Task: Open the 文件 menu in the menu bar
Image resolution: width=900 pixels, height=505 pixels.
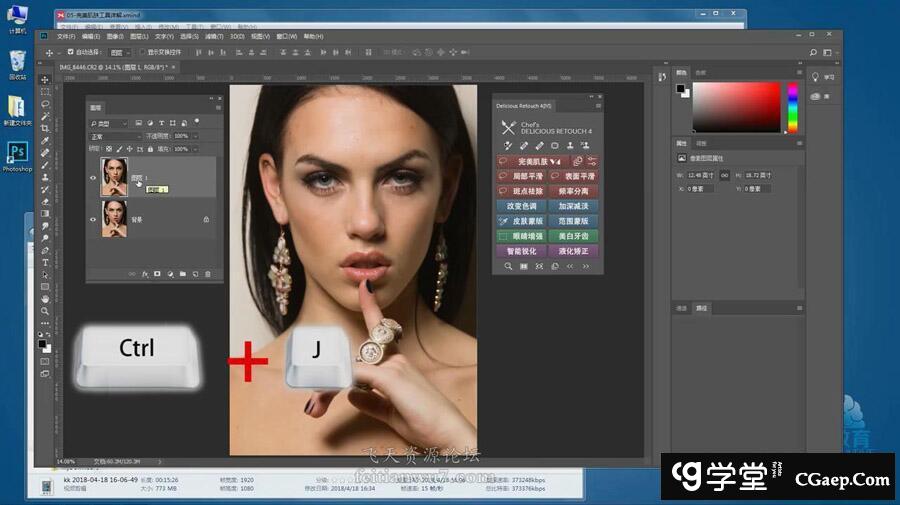Action: 65,36
